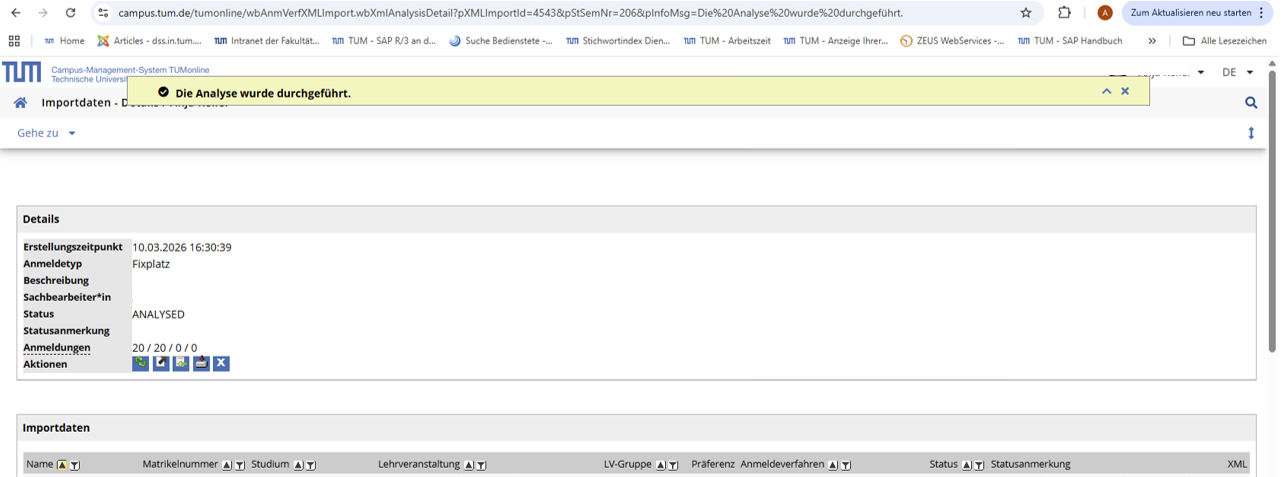
Task: Filter the Matrikelnummer column
Action: (x=240, y=465)
